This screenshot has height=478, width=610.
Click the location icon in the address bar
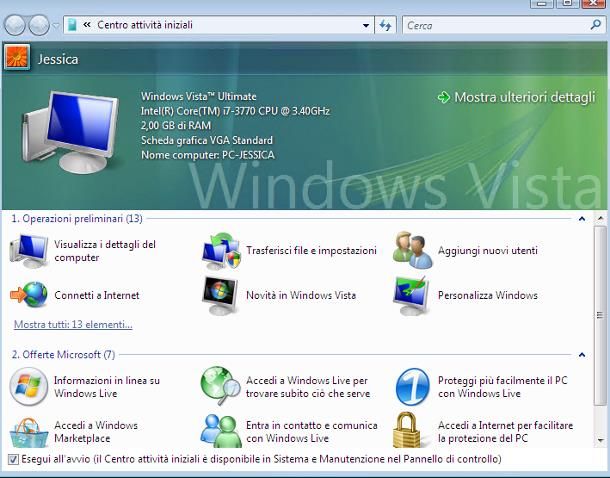click(x=72, y=25)
